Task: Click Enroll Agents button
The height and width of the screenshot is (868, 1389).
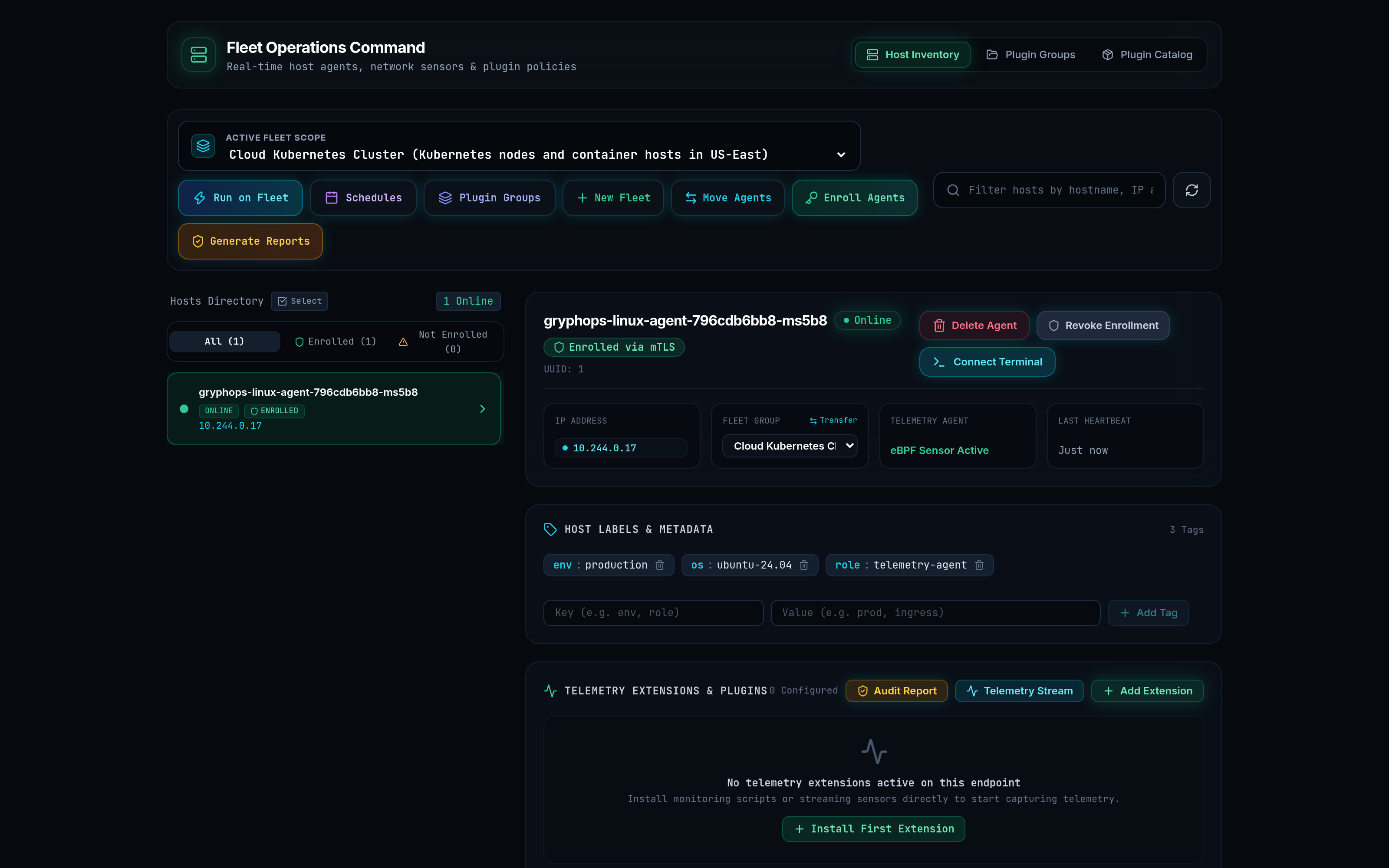Action: click(855, 198)
